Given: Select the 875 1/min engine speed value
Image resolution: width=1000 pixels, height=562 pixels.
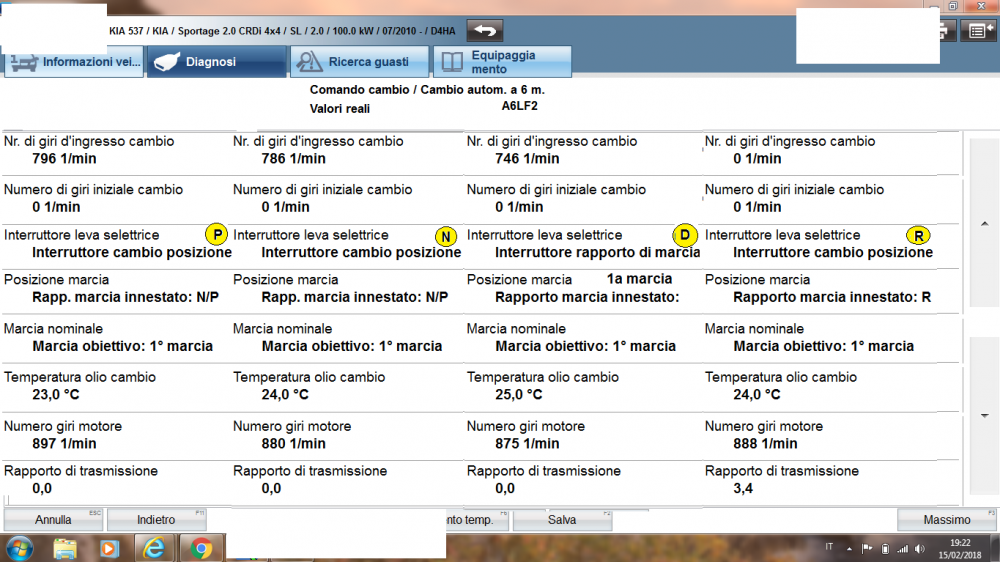Looking at the screenshot, I should click(527, 444).
